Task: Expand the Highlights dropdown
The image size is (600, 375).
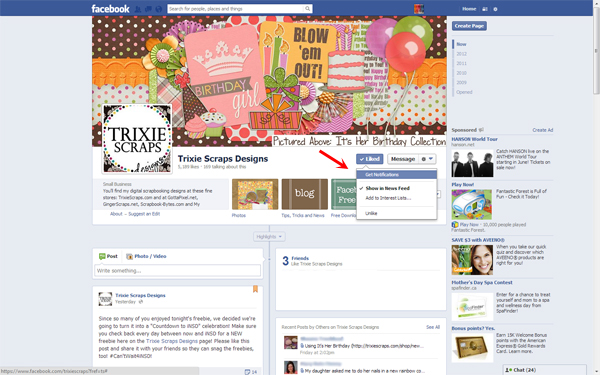Action: (269, 237)
